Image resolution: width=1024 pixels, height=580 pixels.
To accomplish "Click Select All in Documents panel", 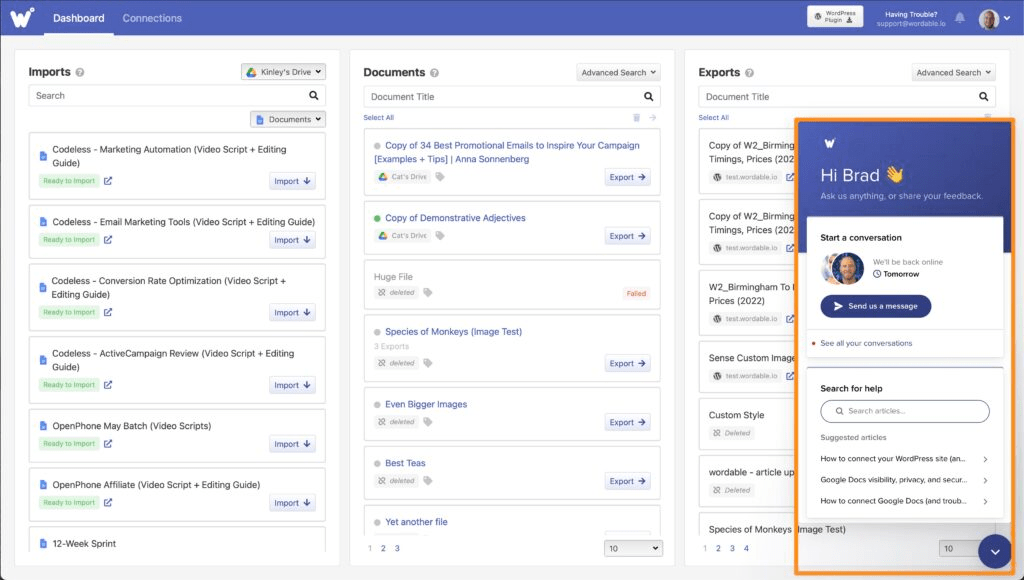I will point(378,118).
